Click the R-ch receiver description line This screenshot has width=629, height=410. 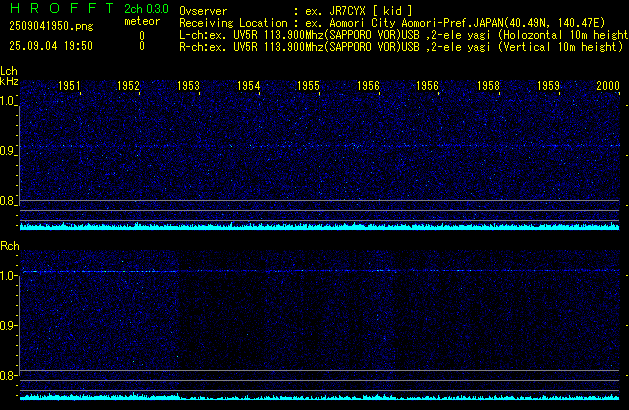coord(401,47)
